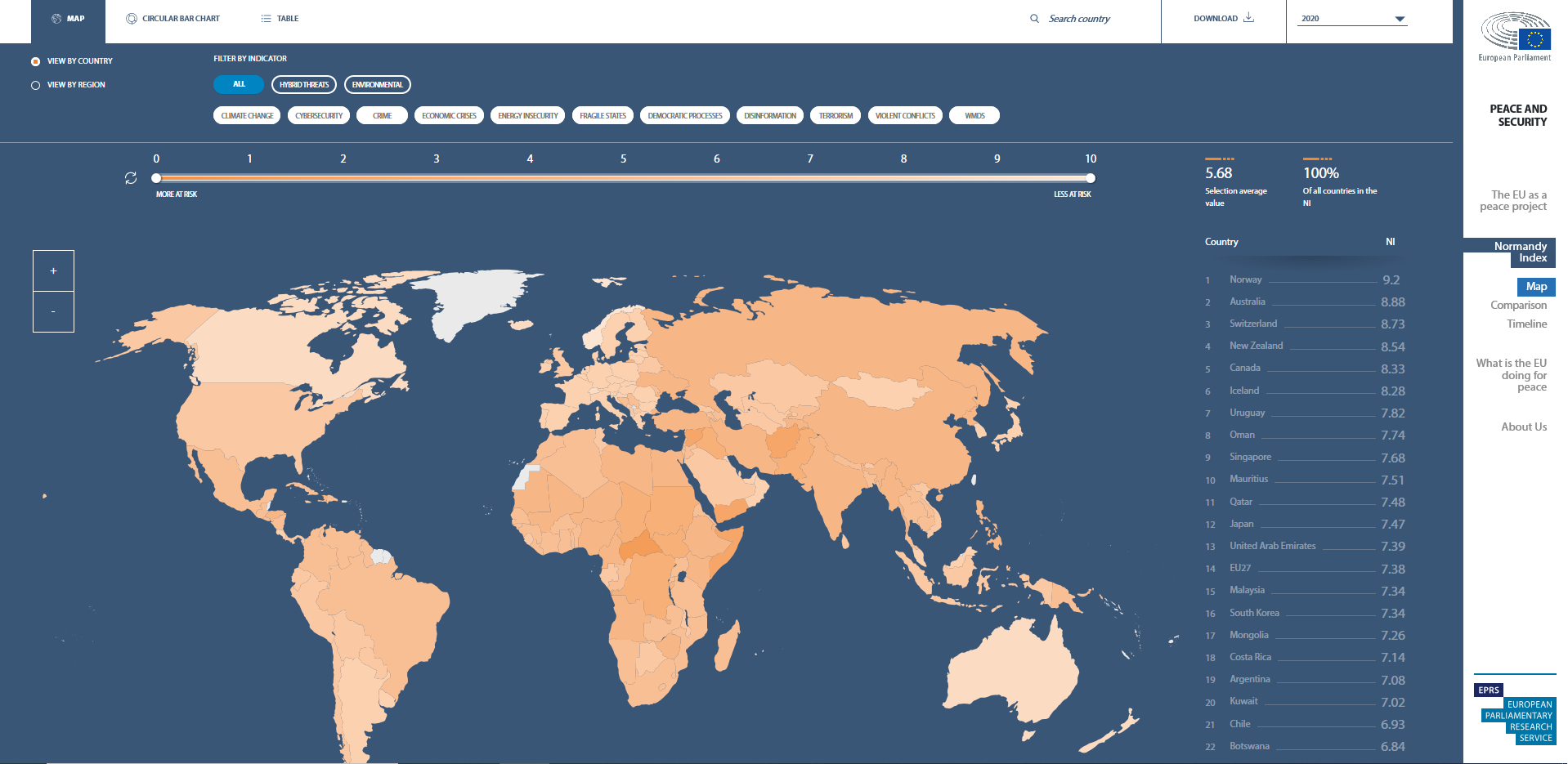Zoom out of the map with minus

53,312
